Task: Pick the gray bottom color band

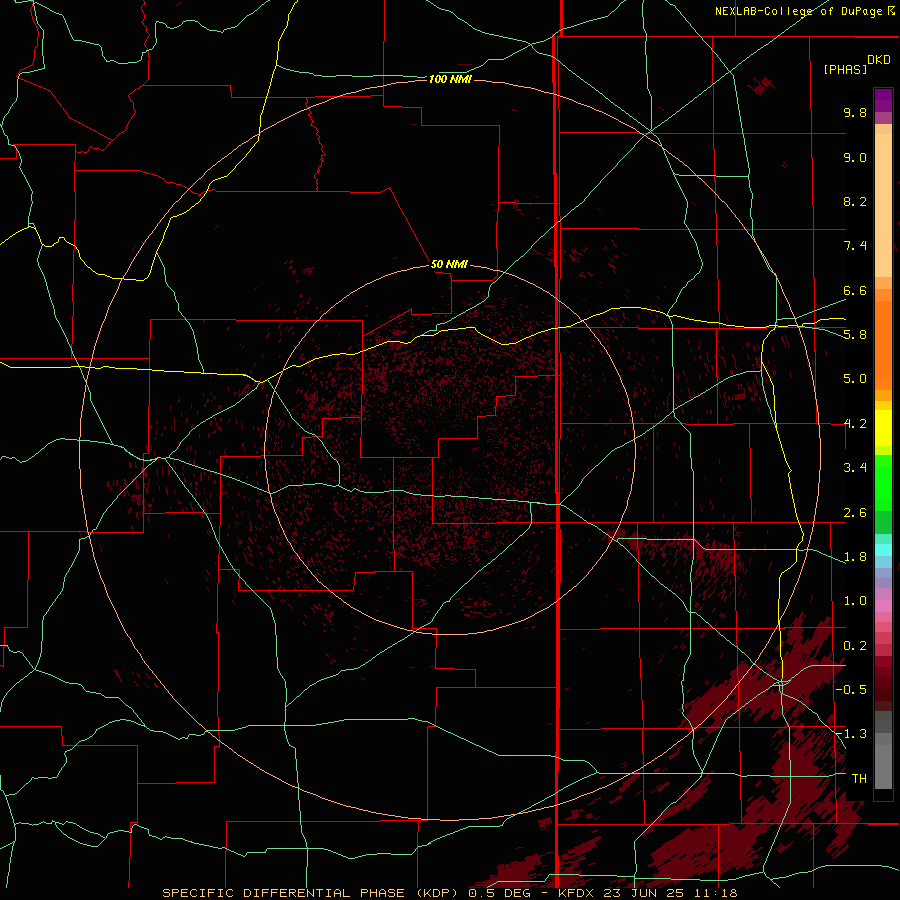Action: 883,767
